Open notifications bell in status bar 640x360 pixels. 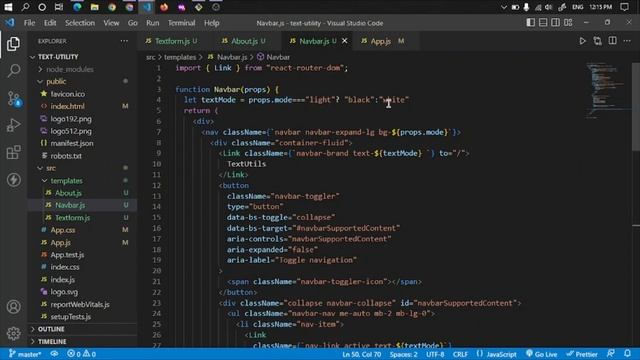(x=628, y=354)
